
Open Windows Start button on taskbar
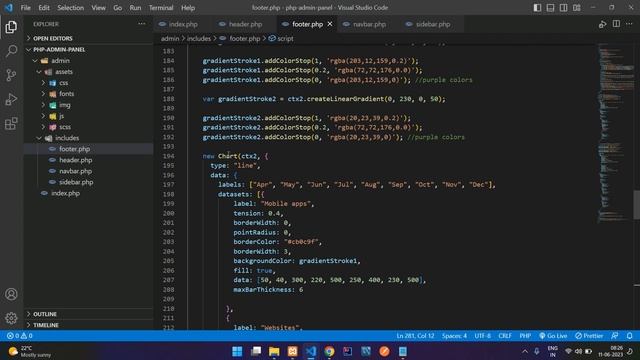237,351
